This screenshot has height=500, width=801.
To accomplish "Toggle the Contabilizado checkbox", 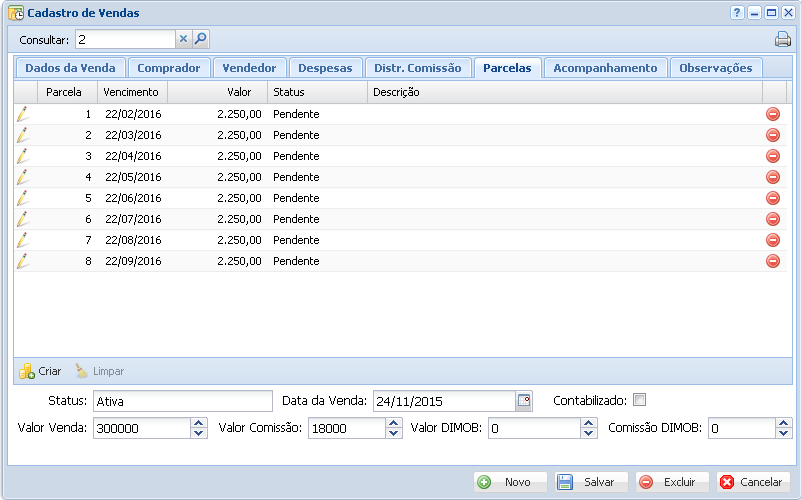I will [x=640, y=400].
